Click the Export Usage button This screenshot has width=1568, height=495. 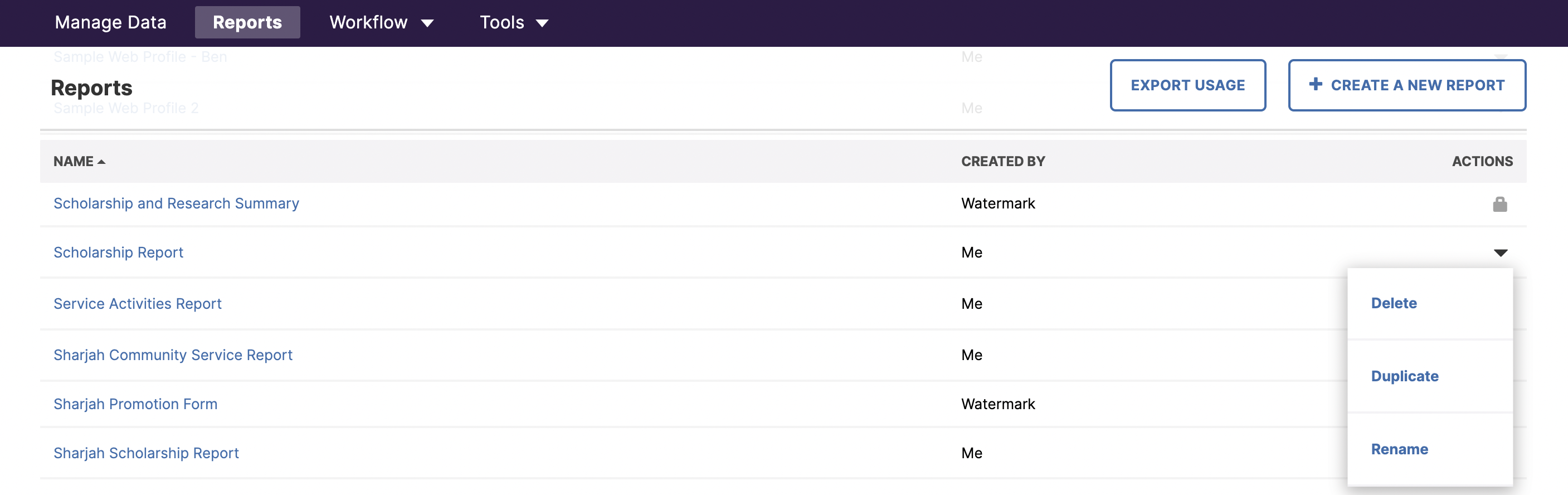click(x=1187, y=85)
